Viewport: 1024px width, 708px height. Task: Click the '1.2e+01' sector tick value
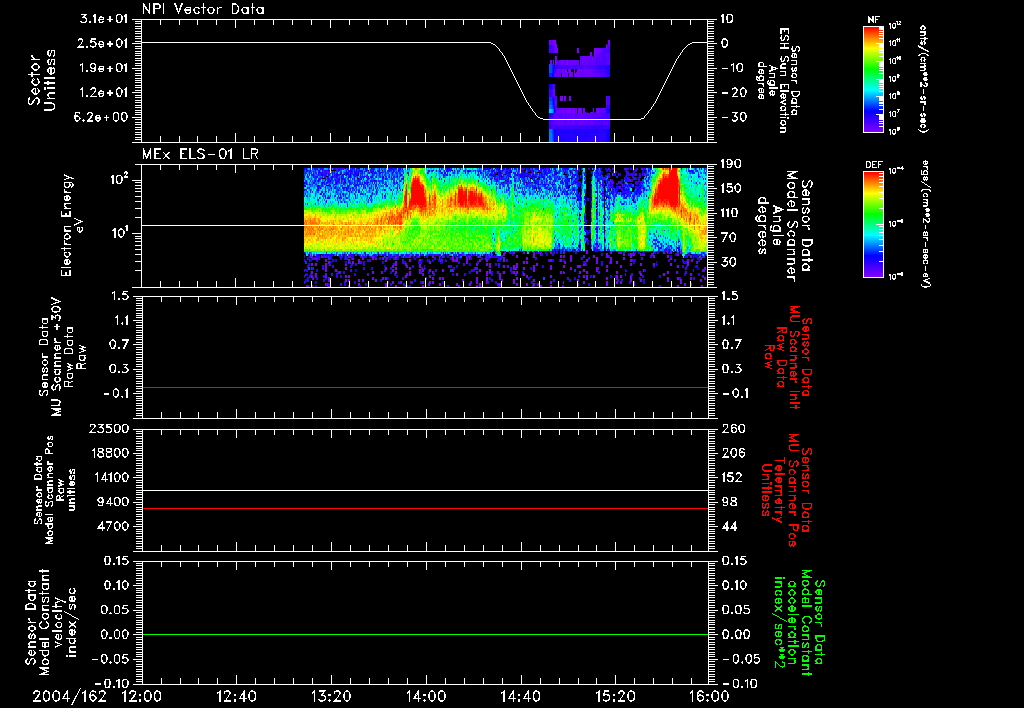(104, 93)
